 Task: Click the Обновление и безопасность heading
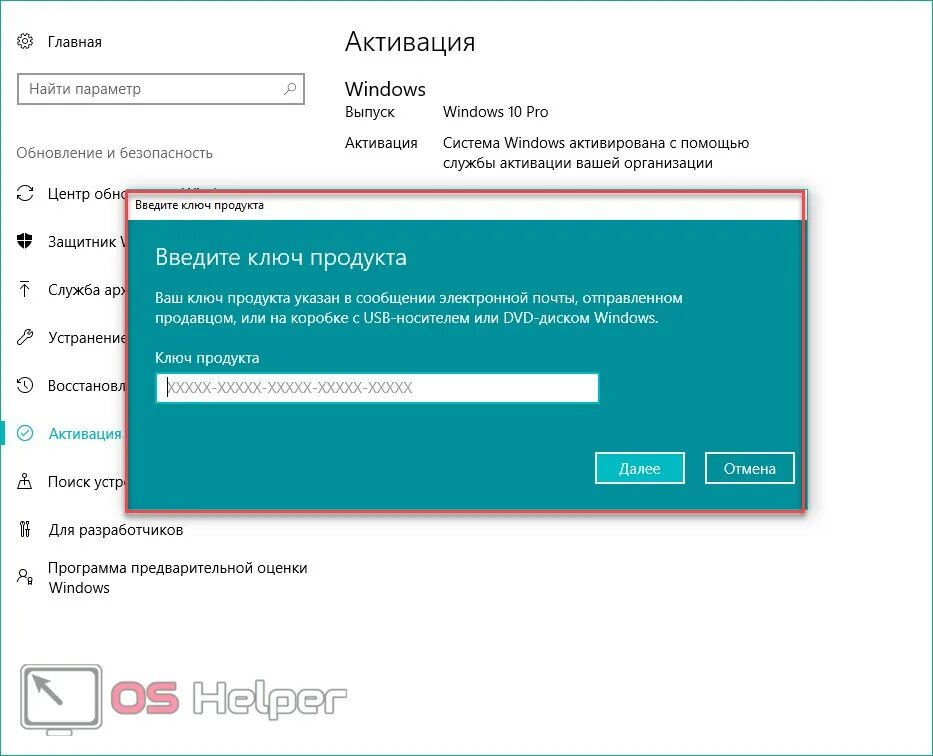click(114, 153)
